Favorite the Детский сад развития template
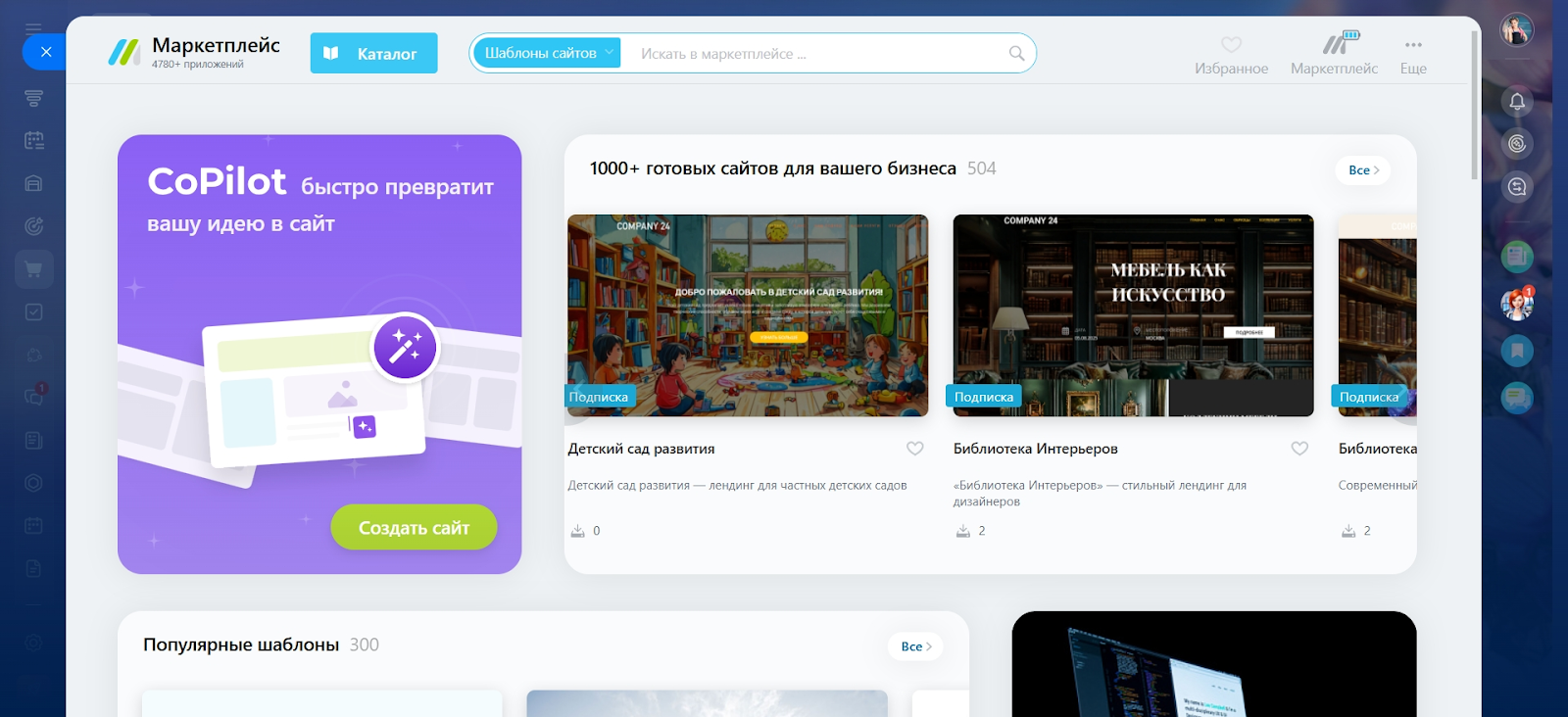1568x717 pixels. (914, 449)
